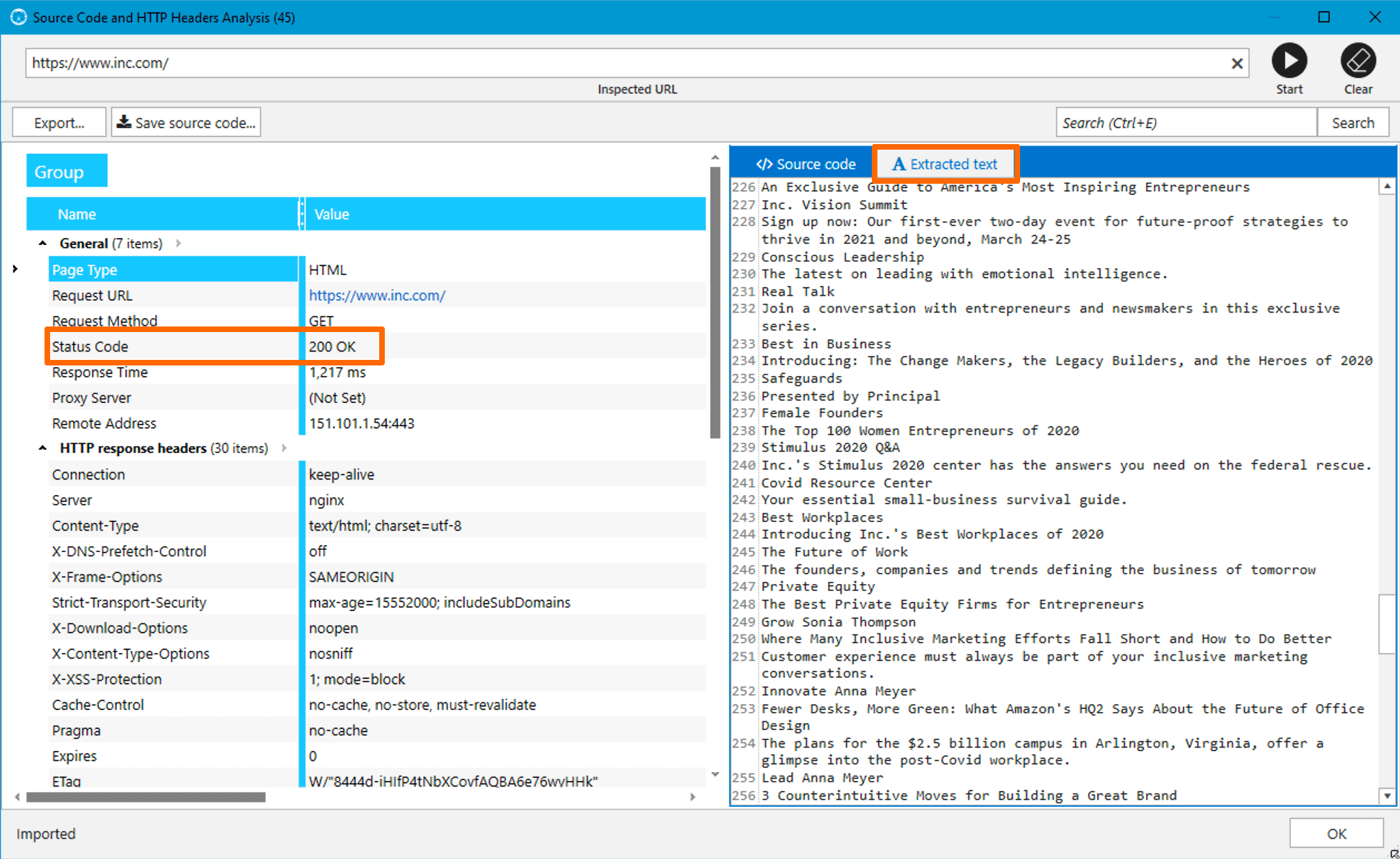This screenshot has height=859, width=1400.
Task: Click the Name column header
Action: pos(163,214)
